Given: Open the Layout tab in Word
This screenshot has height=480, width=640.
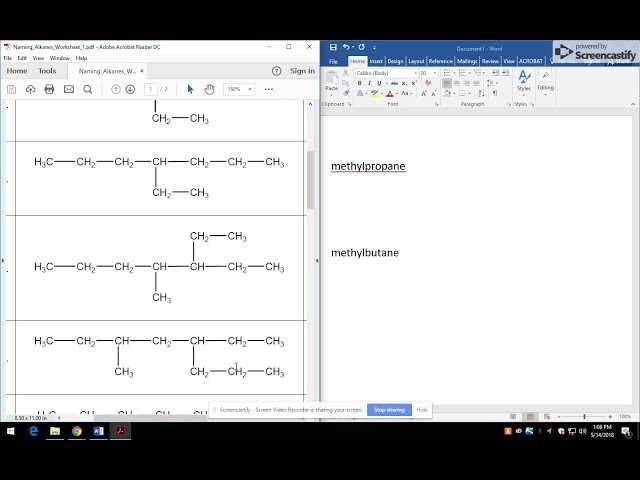Looking at the screenshot, I should (x=416, y=61).
